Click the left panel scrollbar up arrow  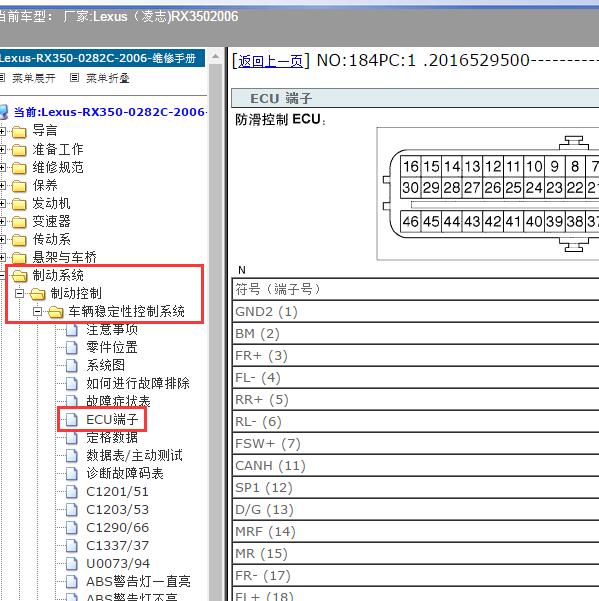[x=216, y=57]
